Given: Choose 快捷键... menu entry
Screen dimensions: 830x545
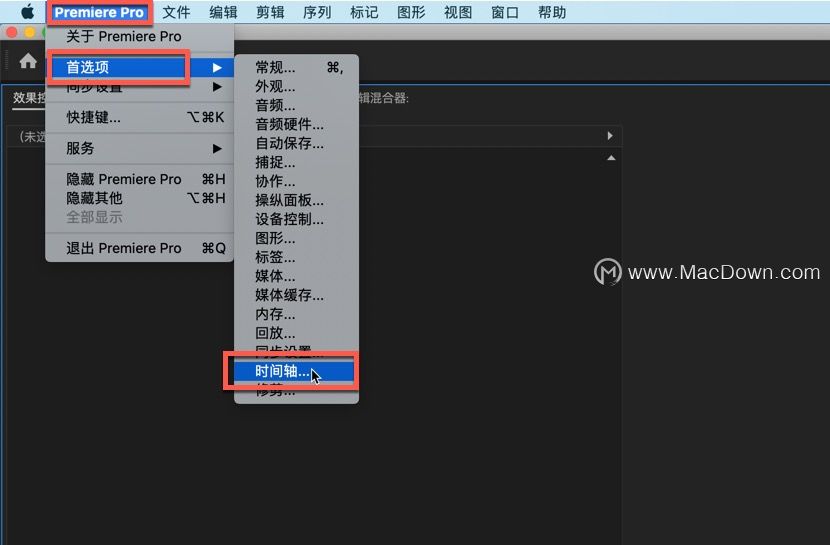Looking at the screenshot, I should coord(140,117).
